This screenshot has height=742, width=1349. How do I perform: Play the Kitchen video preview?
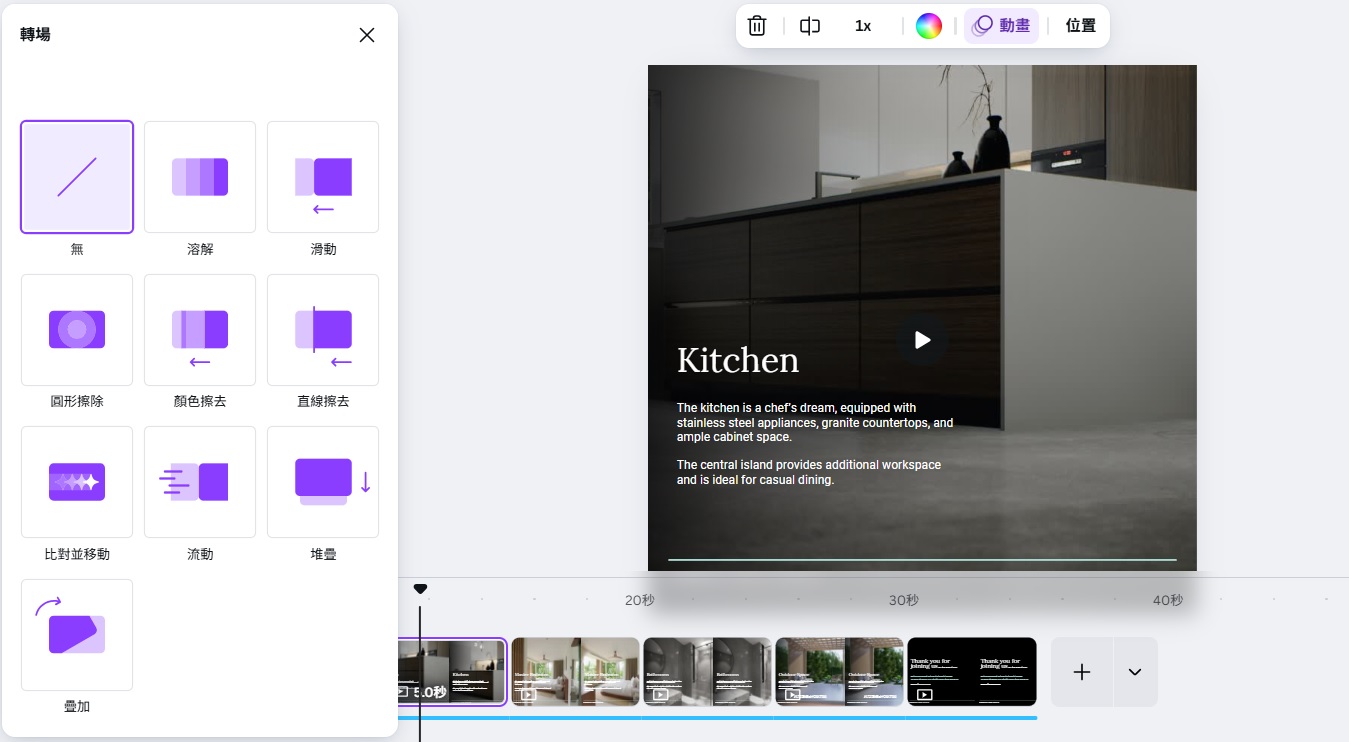[x=922, y=340]
